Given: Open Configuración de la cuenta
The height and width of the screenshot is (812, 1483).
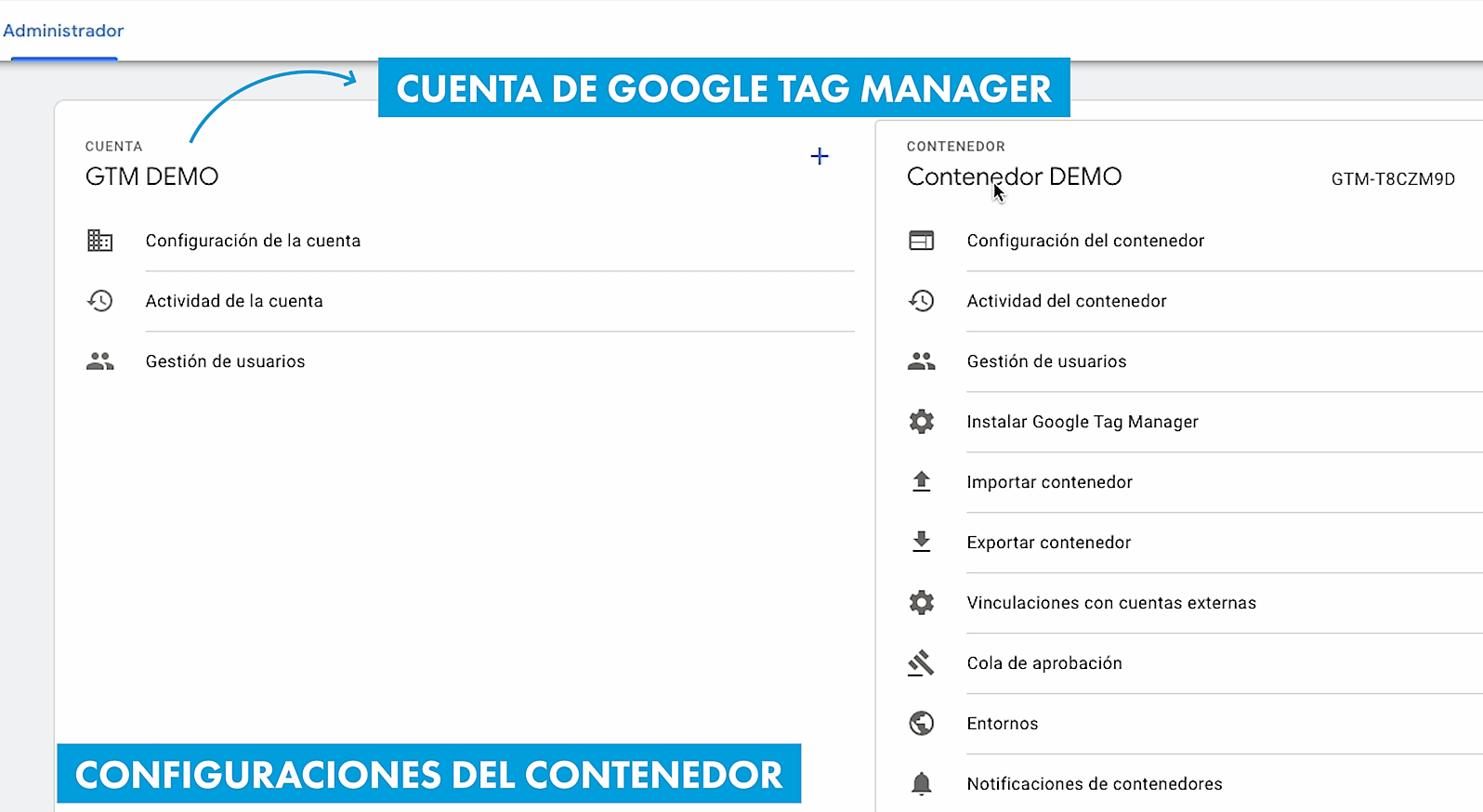Looking at the screenshot, I should coord(253,241).
